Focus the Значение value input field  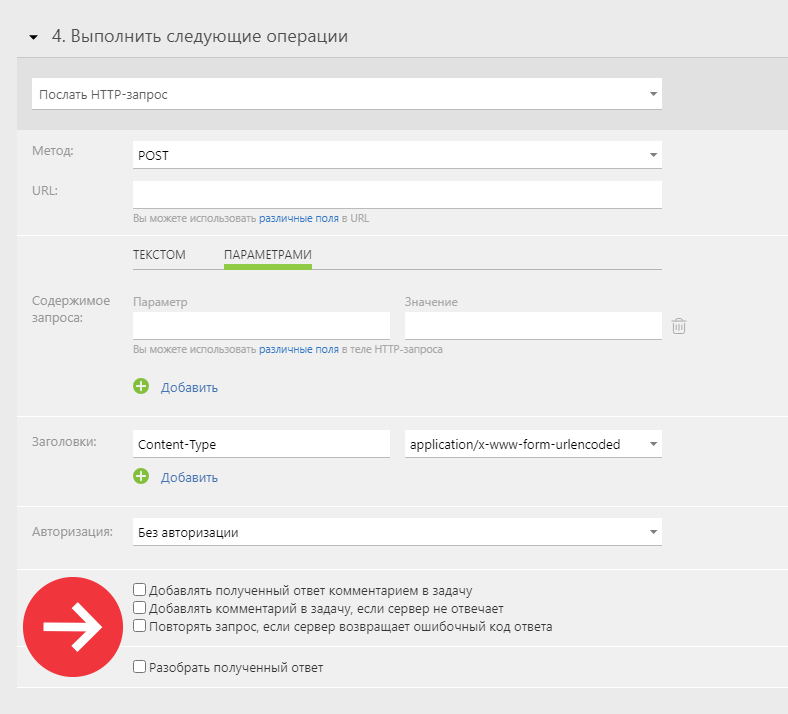point(533,326)
